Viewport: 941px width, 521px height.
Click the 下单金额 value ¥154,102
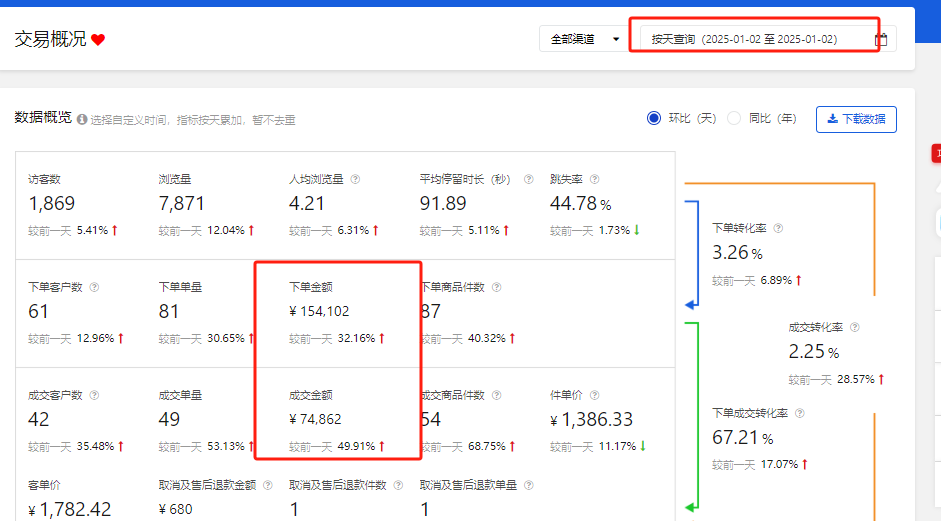319,312
